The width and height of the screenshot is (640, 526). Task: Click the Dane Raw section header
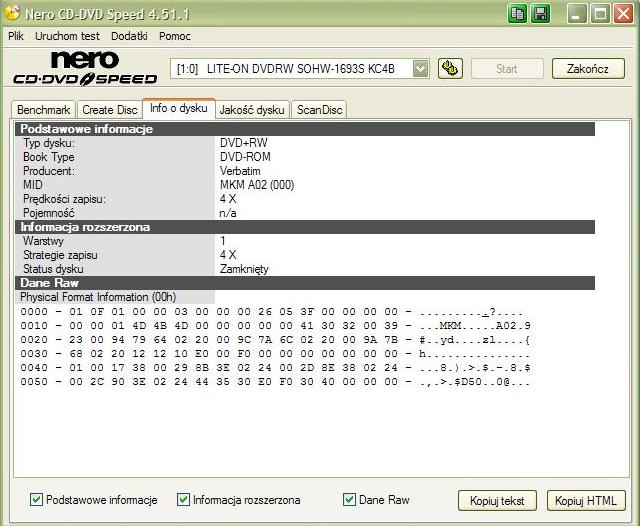click(x=305, y=283)
